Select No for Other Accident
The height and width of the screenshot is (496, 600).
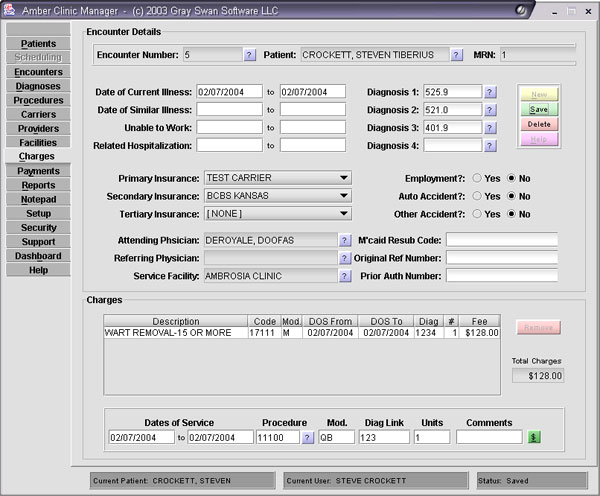click(x=512, y=214)
